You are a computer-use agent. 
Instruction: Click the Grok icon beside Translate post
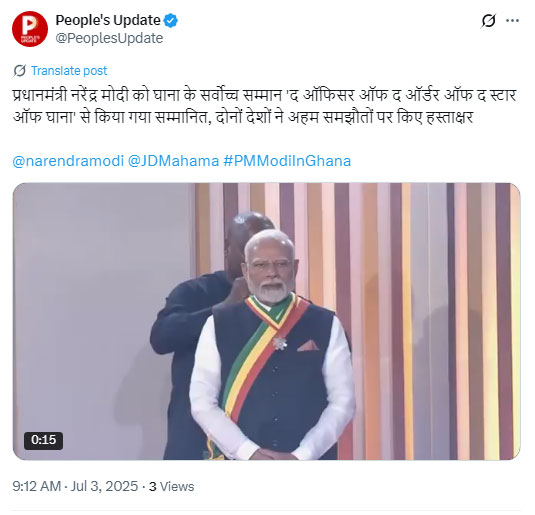coord(19,71)
